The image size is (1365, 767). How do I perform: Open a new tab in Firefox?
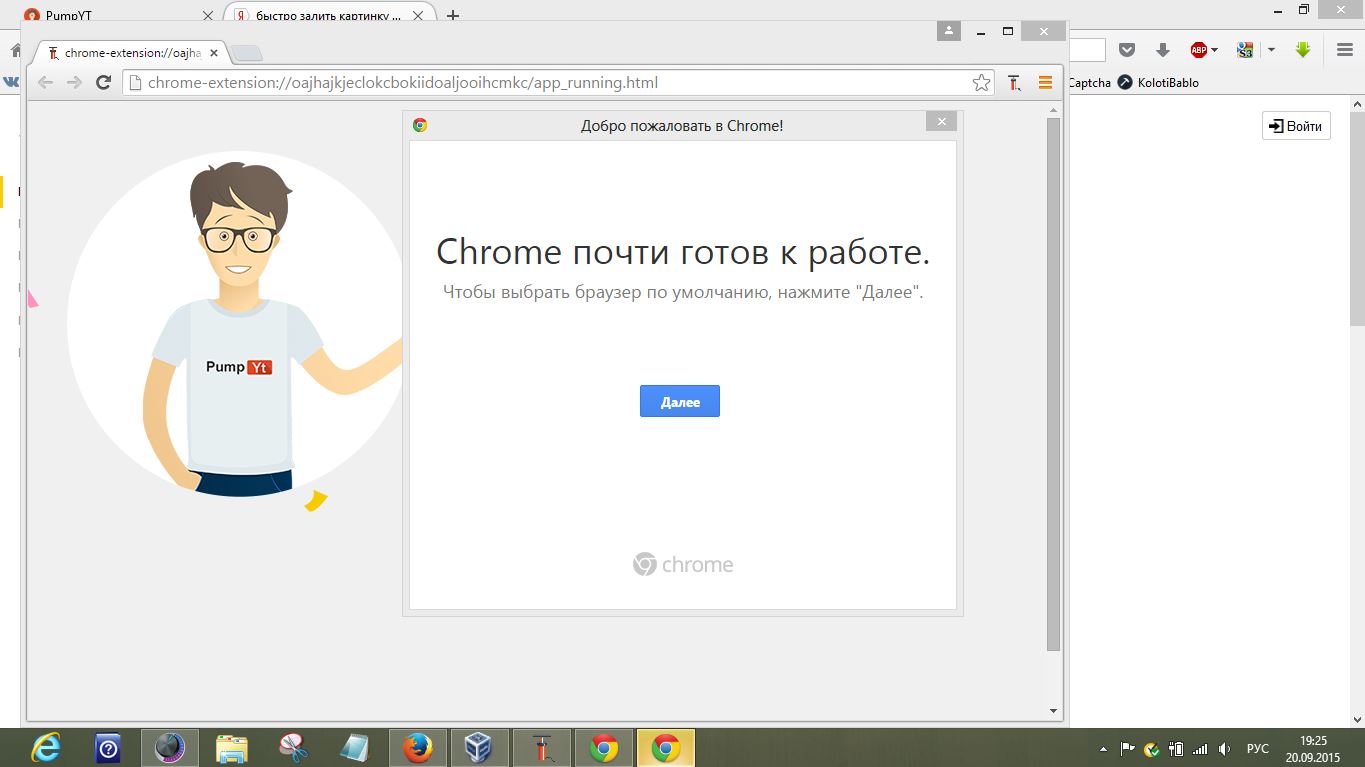(453, 16)
